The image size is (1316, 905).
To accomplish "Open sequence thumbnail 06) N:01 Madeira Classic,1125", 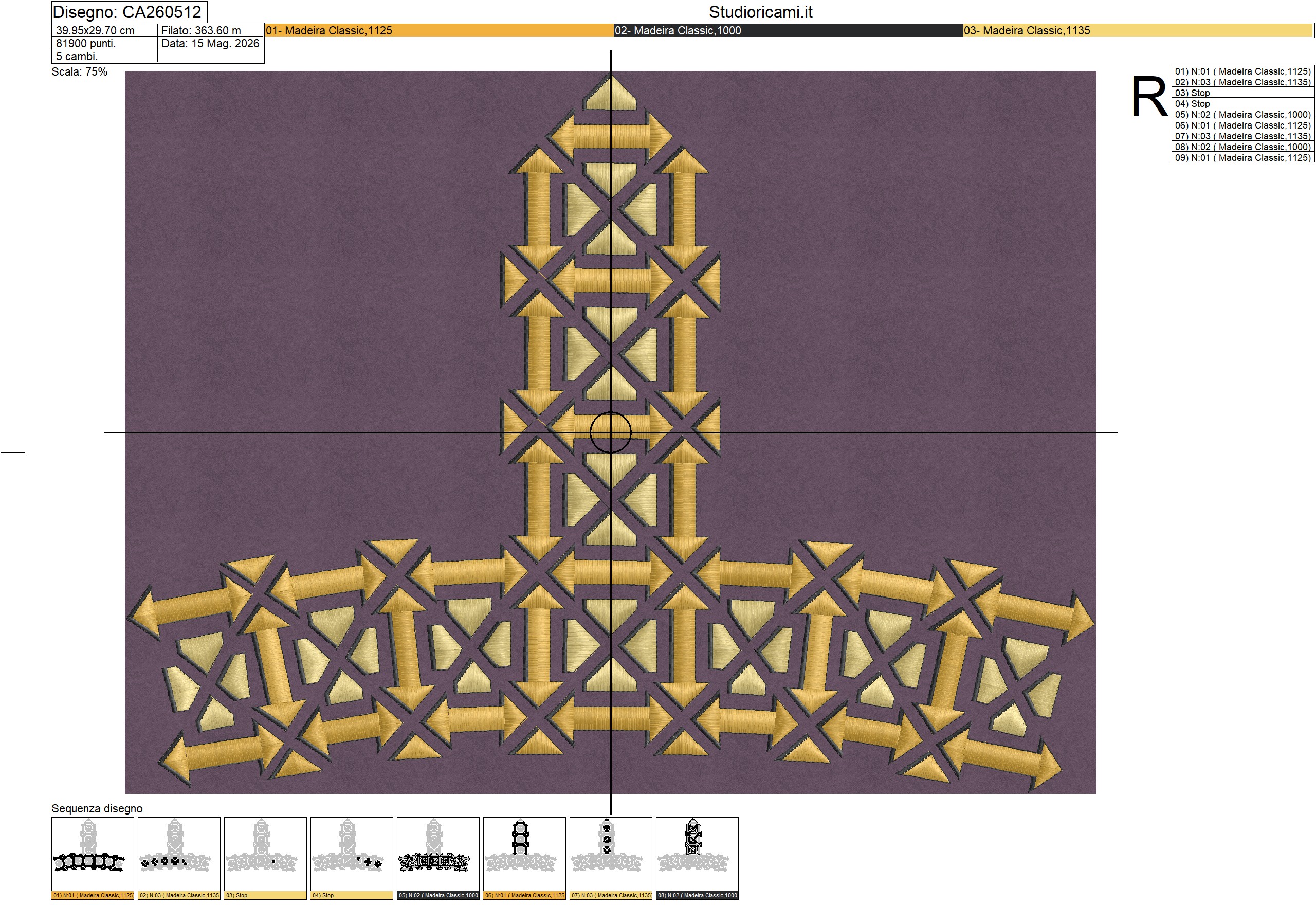I will coord(525,858).
